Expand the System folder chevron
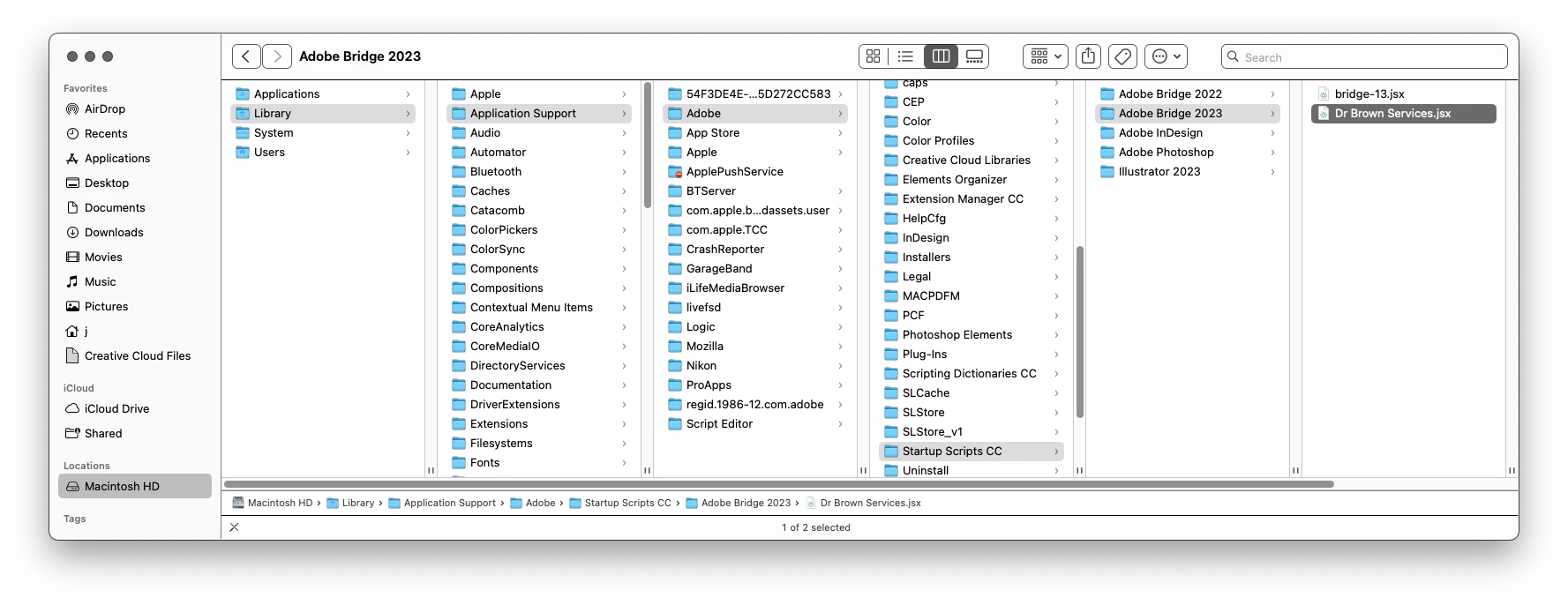This screenshot has width=1568, height=605. pyautogui.click(x=408, y=133)
